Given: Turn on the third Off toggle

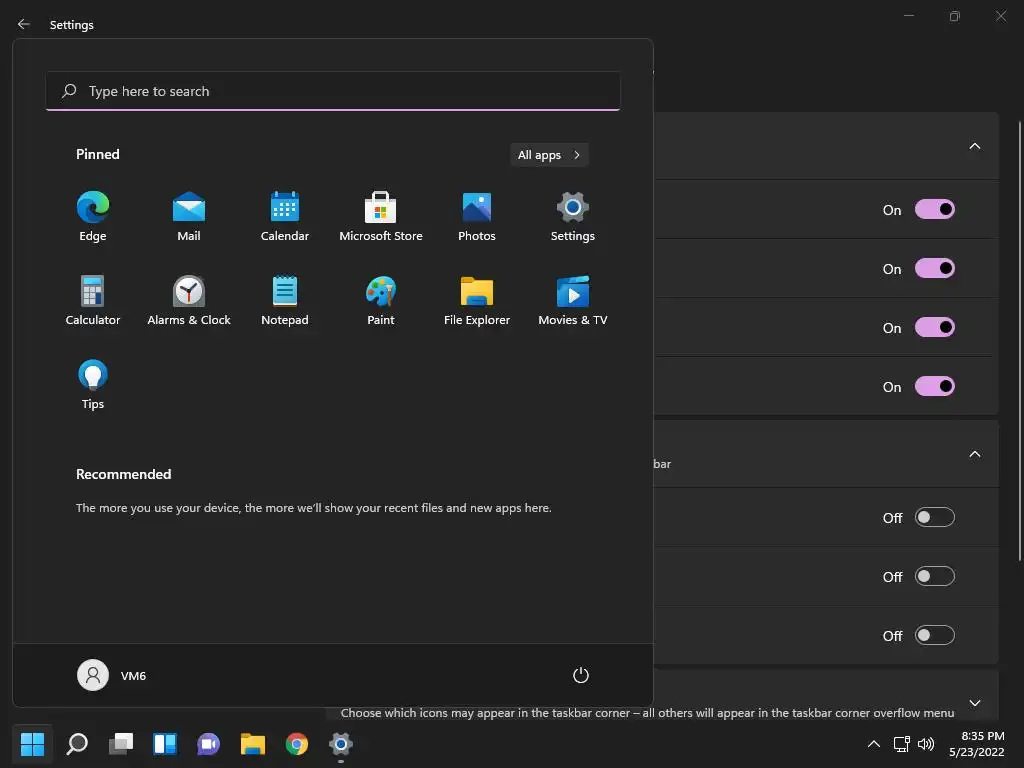Looking at the screenshot, I should (x=935, y=635).
